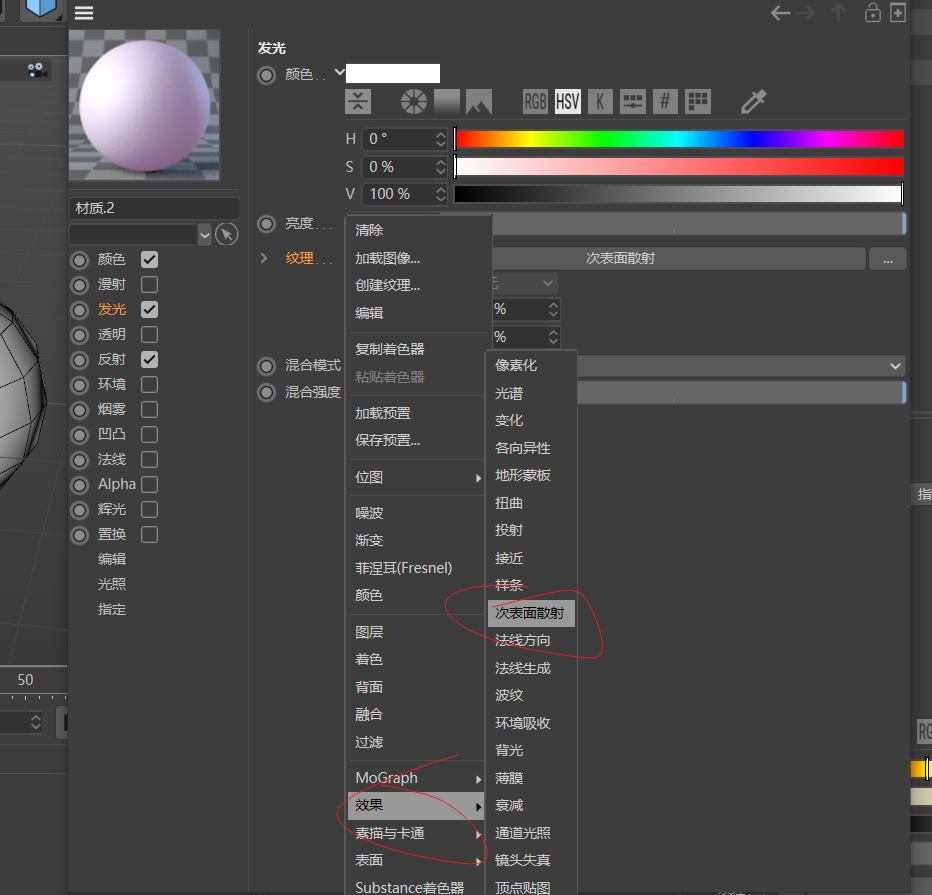Pick a color with the eyedropper tool
The height and width of the screenshot is (895, 932).
coord(752,101)
